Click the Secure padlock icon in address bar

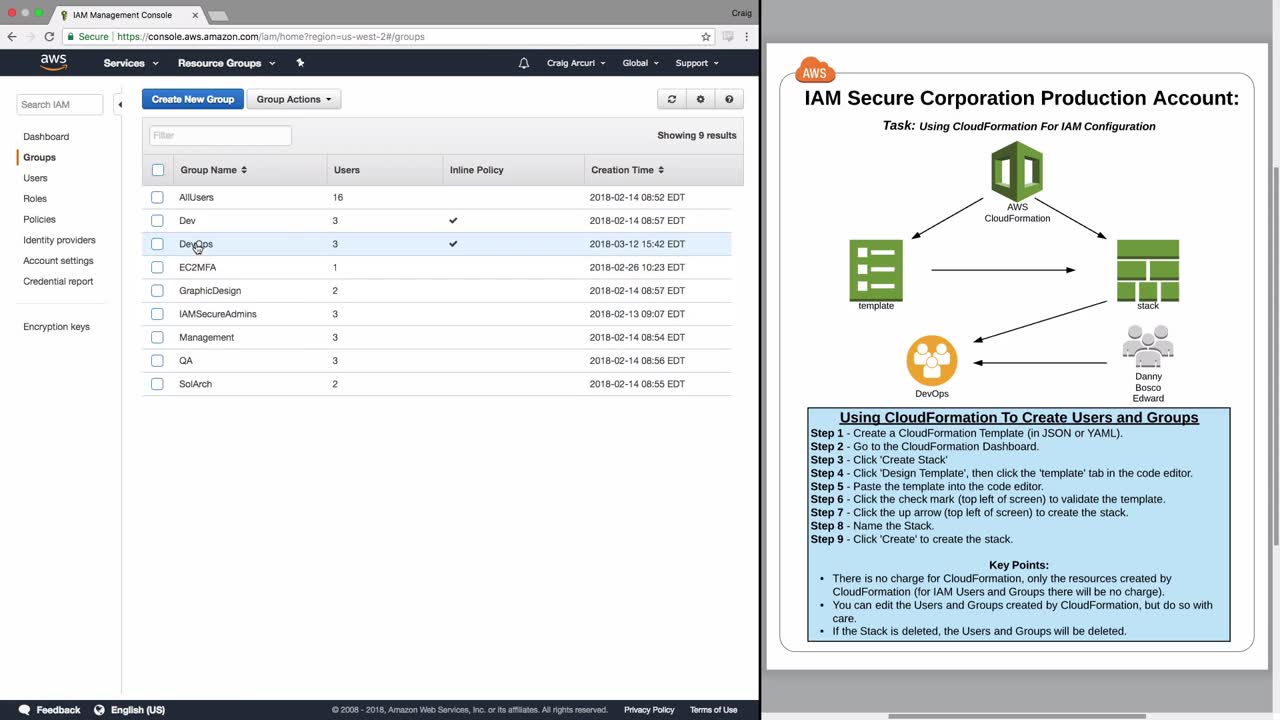[x=71, y=36]
